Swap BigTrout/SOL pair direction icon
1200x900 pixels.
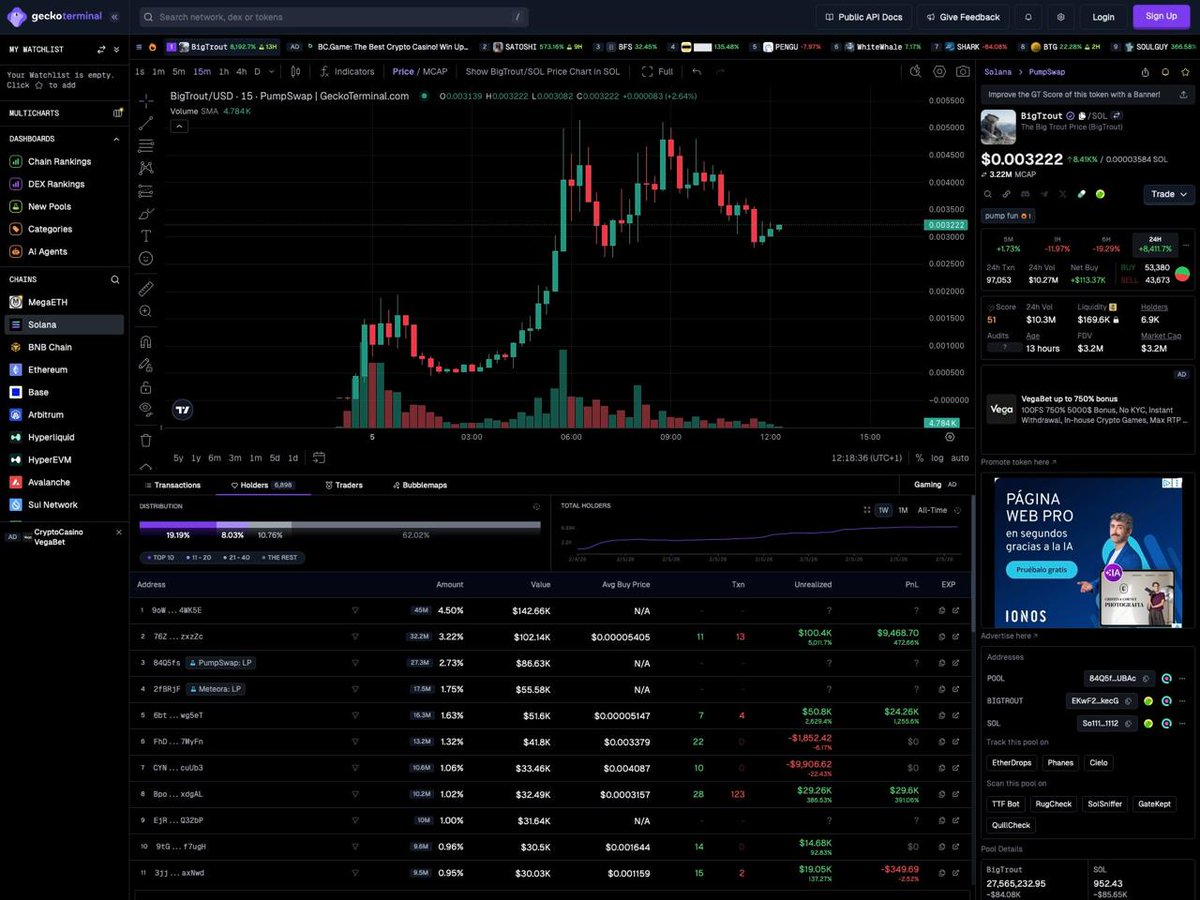tap(1116, 116)
